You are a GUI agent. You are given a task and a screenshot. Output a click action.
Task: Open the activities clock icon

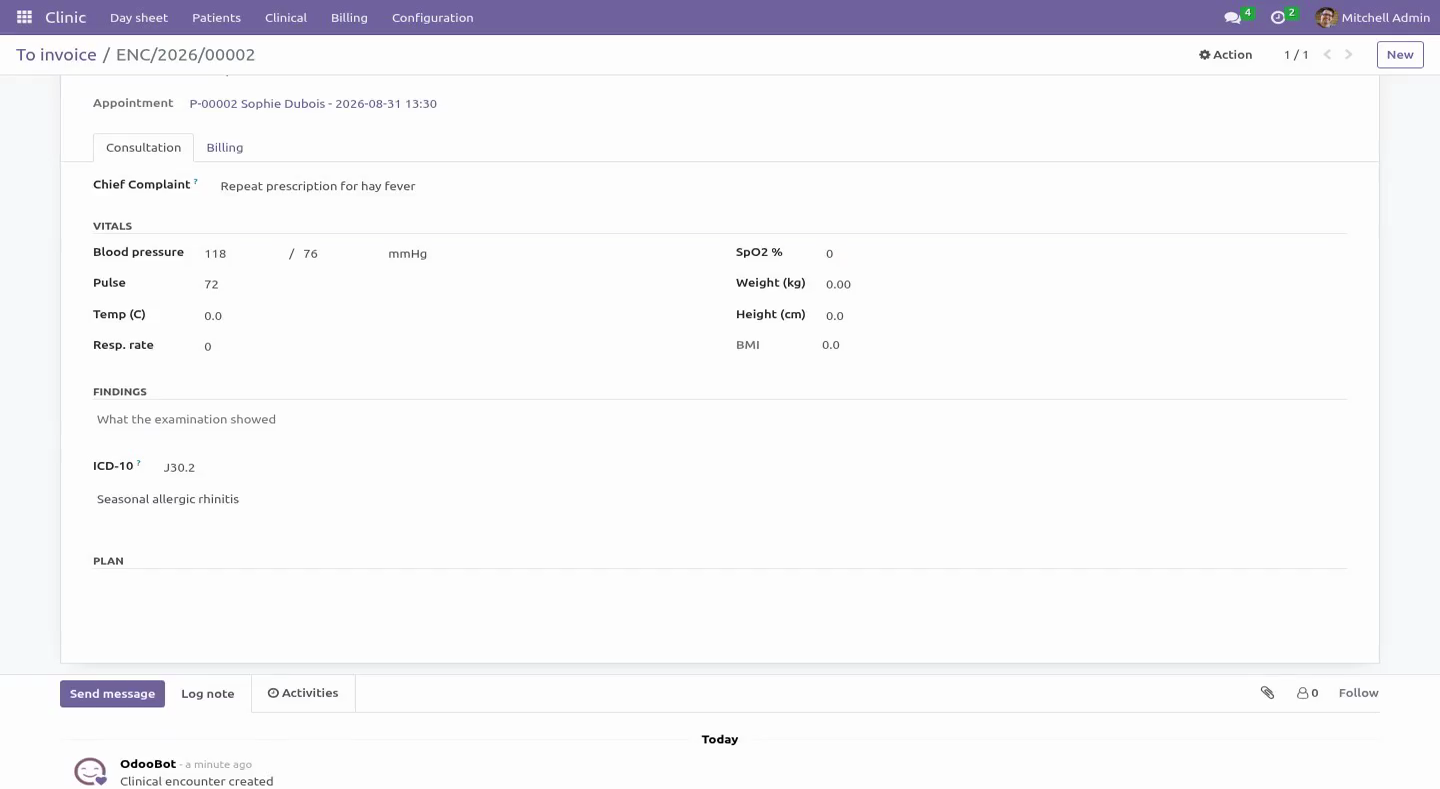coord(1277,18)
